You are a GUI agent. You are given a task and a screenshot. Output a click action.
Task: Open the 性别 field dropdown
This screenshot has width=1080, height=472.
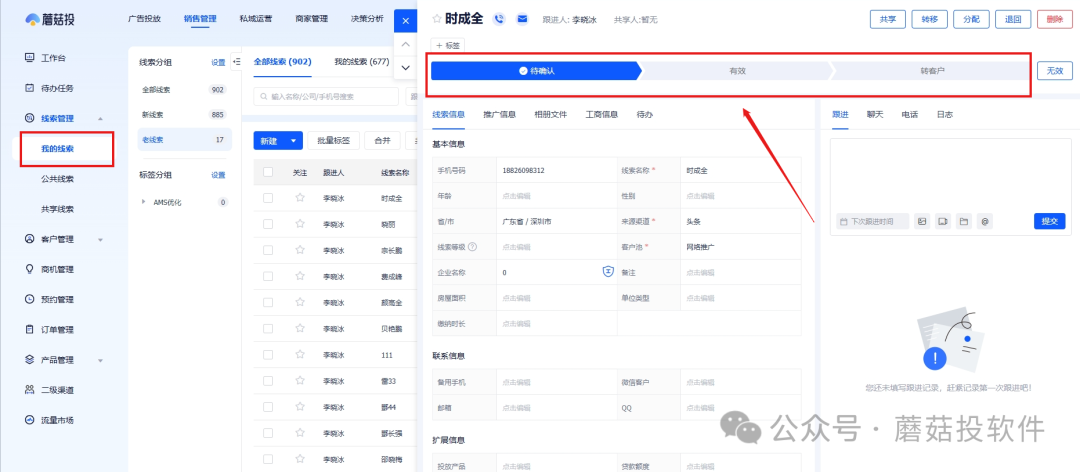pyautogui.click(x=740, y=196)
